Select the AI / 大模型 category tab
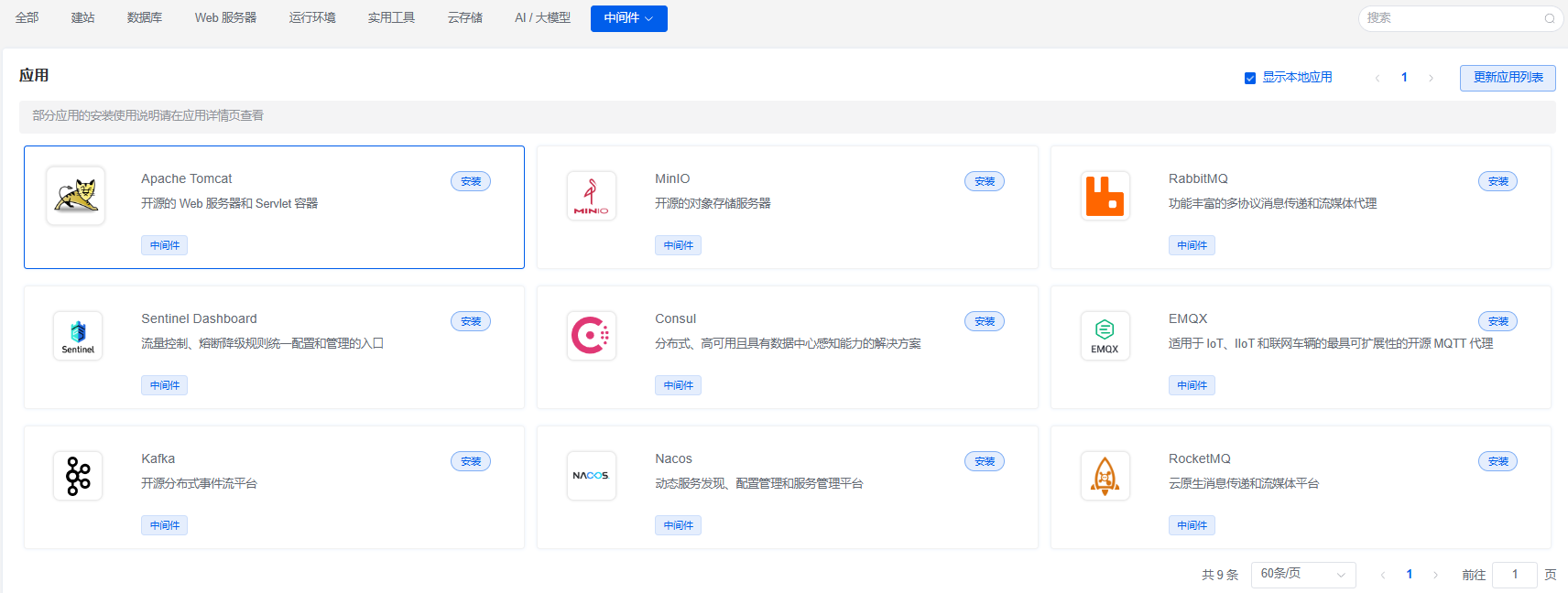The height and width of the screenshot is (593, 1568). coord(542,17)
